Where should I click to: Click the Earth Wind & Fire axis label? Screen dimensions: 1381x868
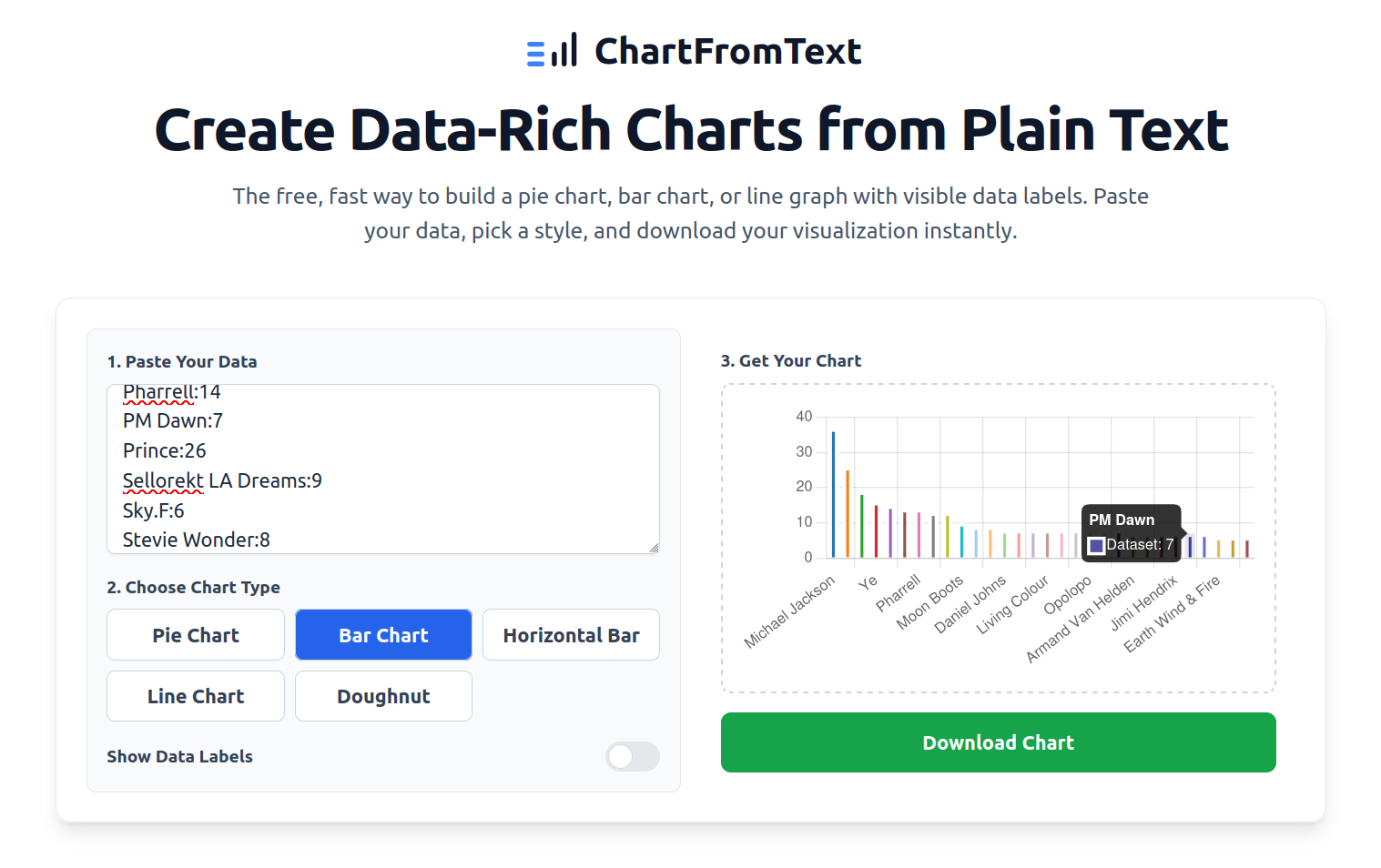click(1172, 614)
